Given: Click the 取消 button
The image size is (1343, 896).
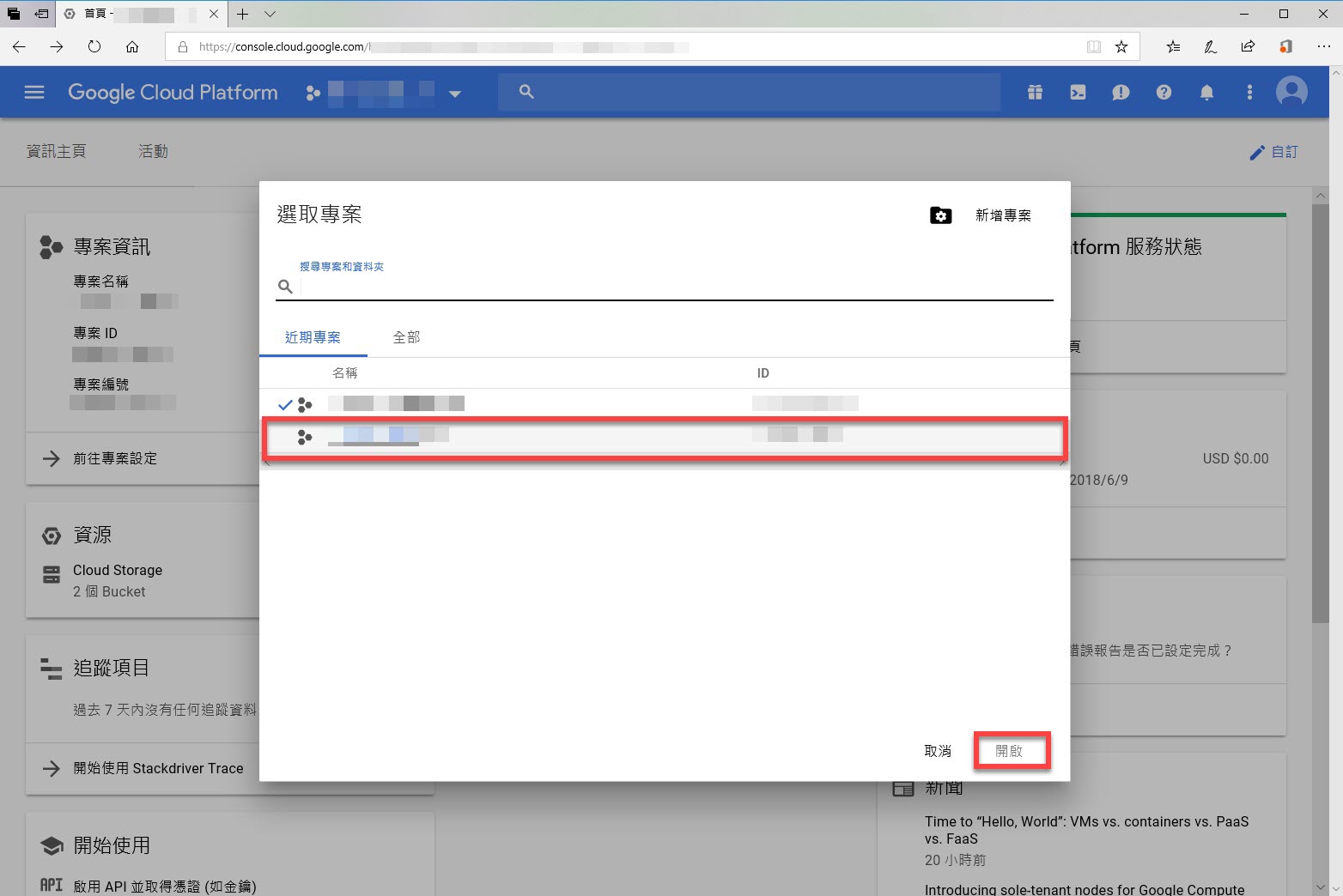Looking at the screenshot, I should 937,751.
